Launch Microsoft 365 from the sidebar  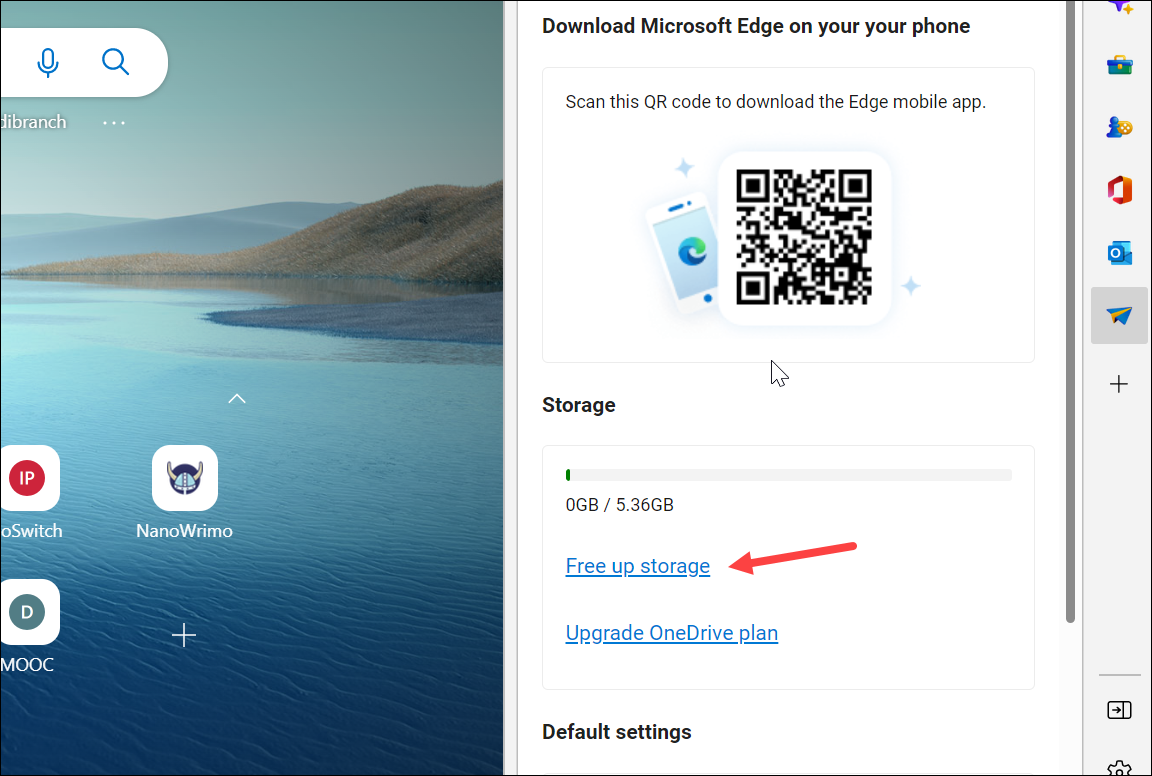(1120, 190)
